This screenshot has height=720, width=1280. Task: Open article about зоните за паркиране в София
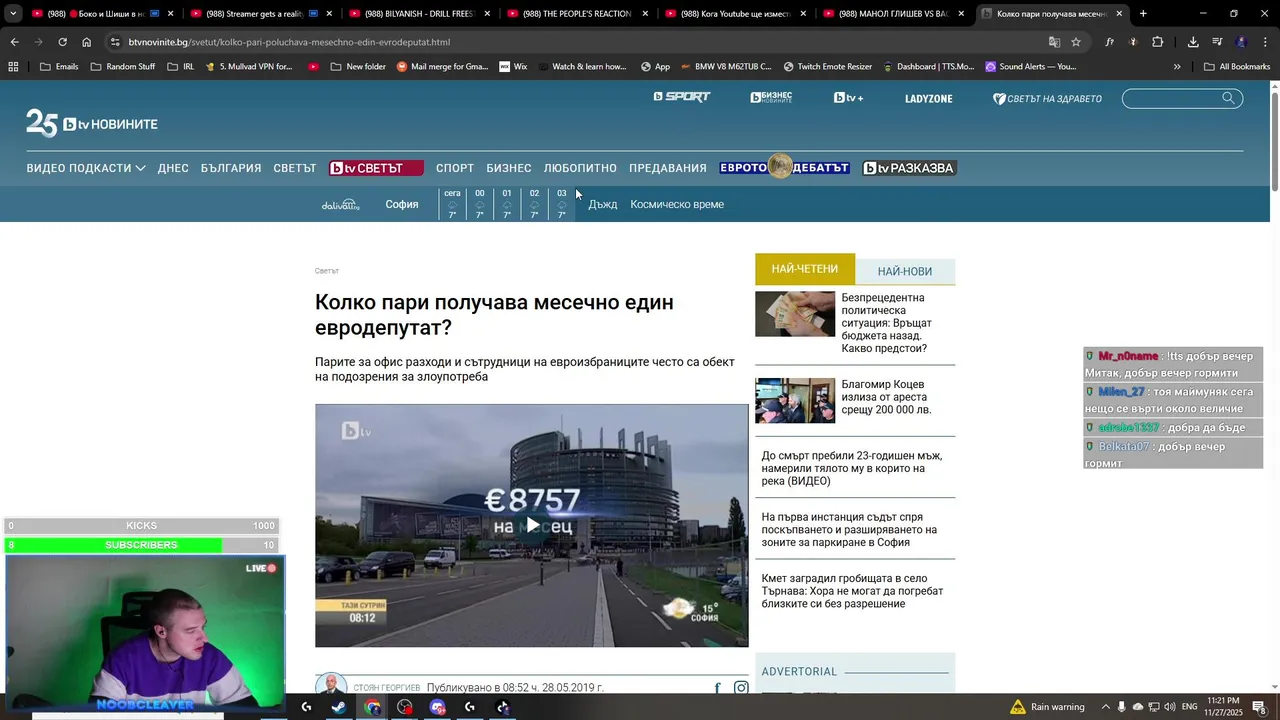[x=849, y=530]
